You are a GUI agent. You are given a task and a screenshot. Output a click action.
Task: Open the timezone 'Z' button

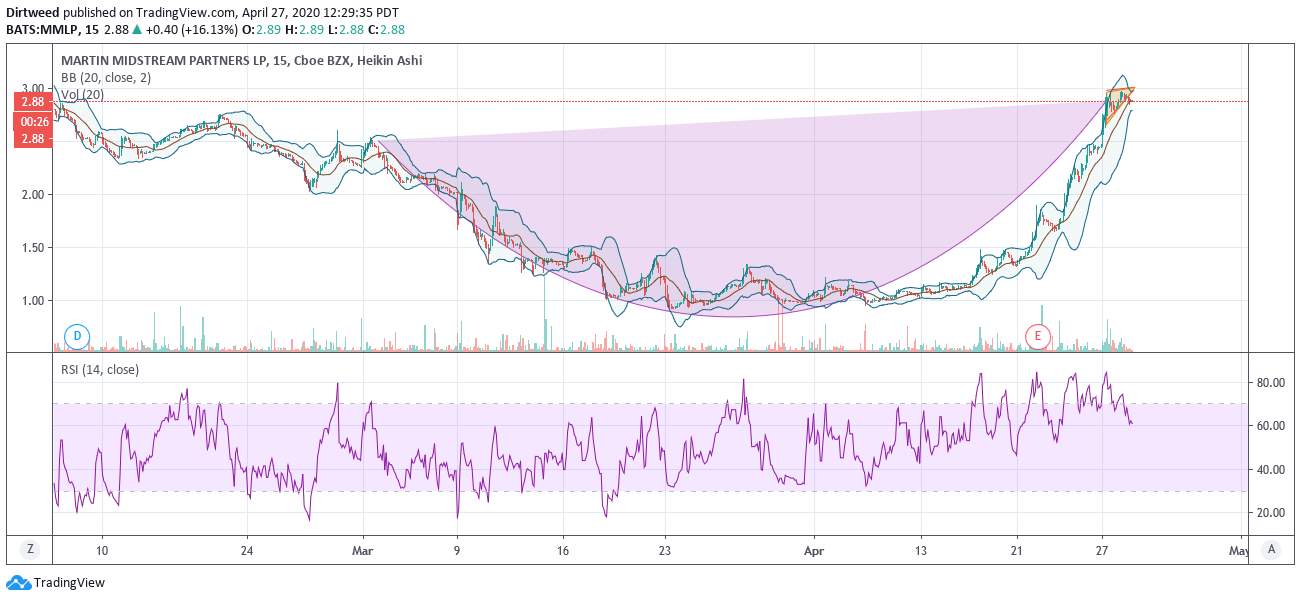click(30, 549)
